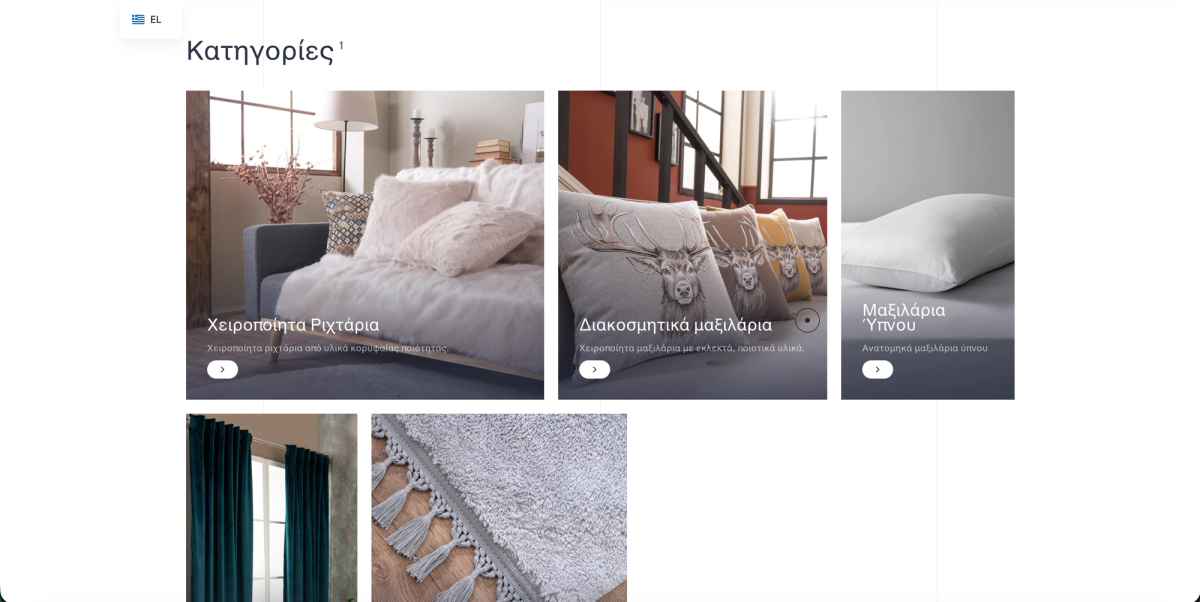1200x602 pixels.
Task: Click the Greek flag icon
Action: click(x=138, y=19)
